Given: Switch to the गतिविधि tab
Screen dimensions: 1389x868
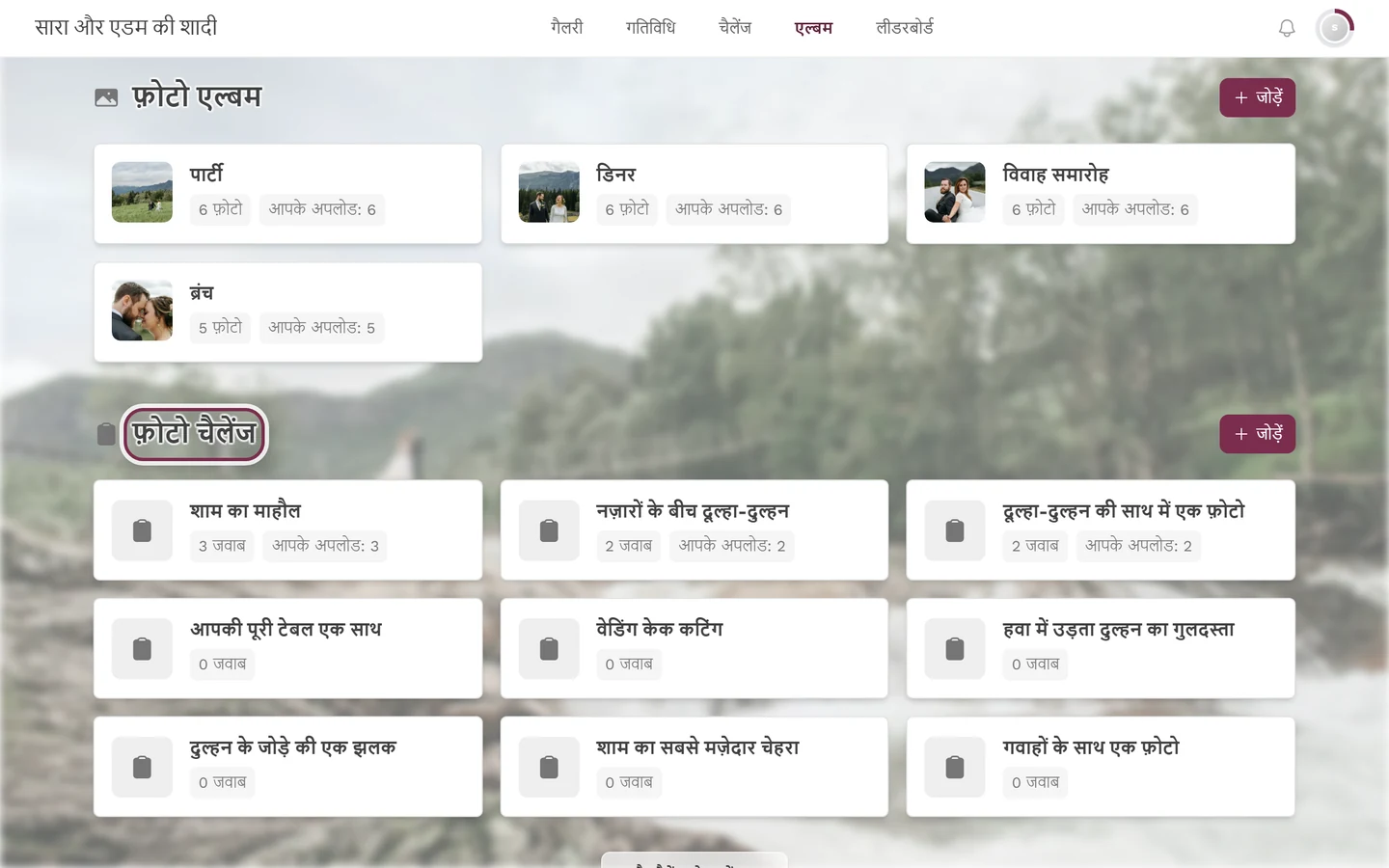Looking at the screenshot, I should point(650,28).
